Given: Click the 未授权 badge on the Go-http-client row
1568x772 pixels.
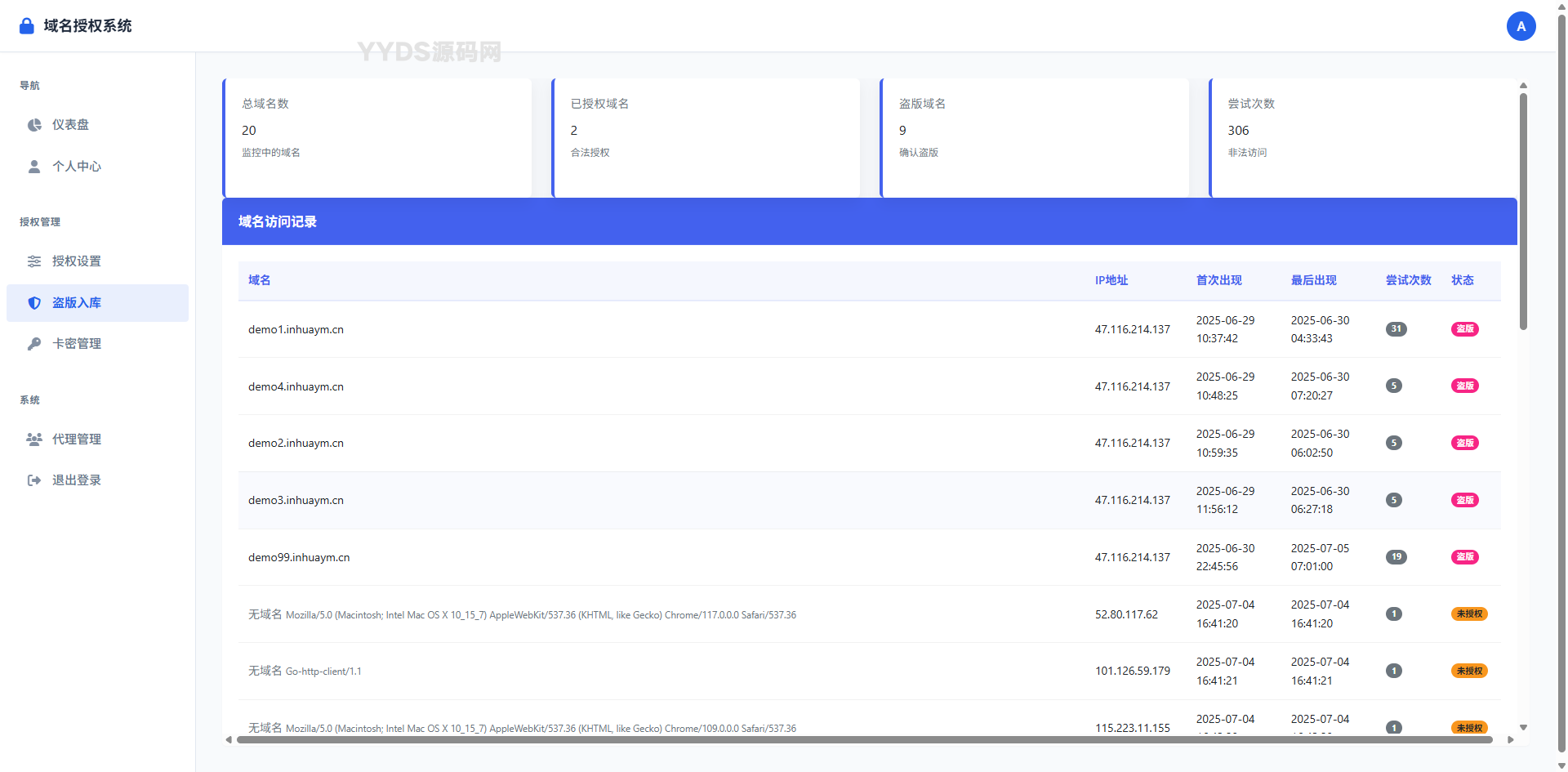Looking at the screenshot, I should click(x=1469, y=670).
